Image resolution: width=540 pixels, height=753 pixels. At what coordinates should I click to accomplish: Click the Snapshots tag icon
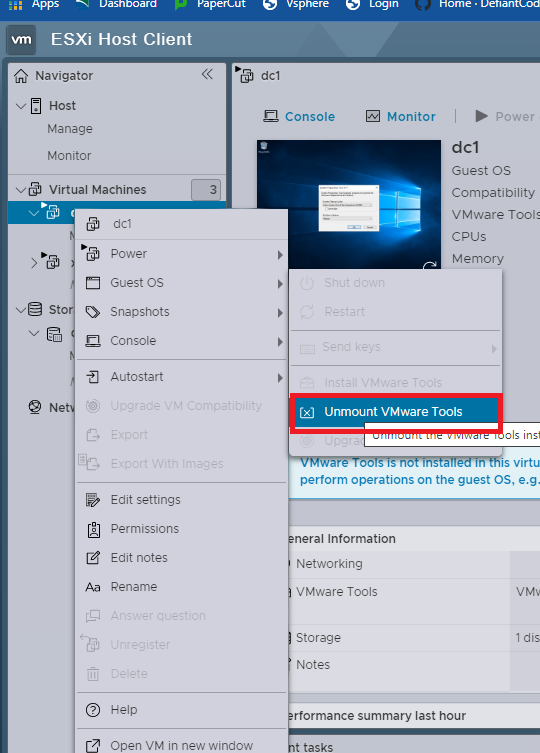tap(93, 312)
